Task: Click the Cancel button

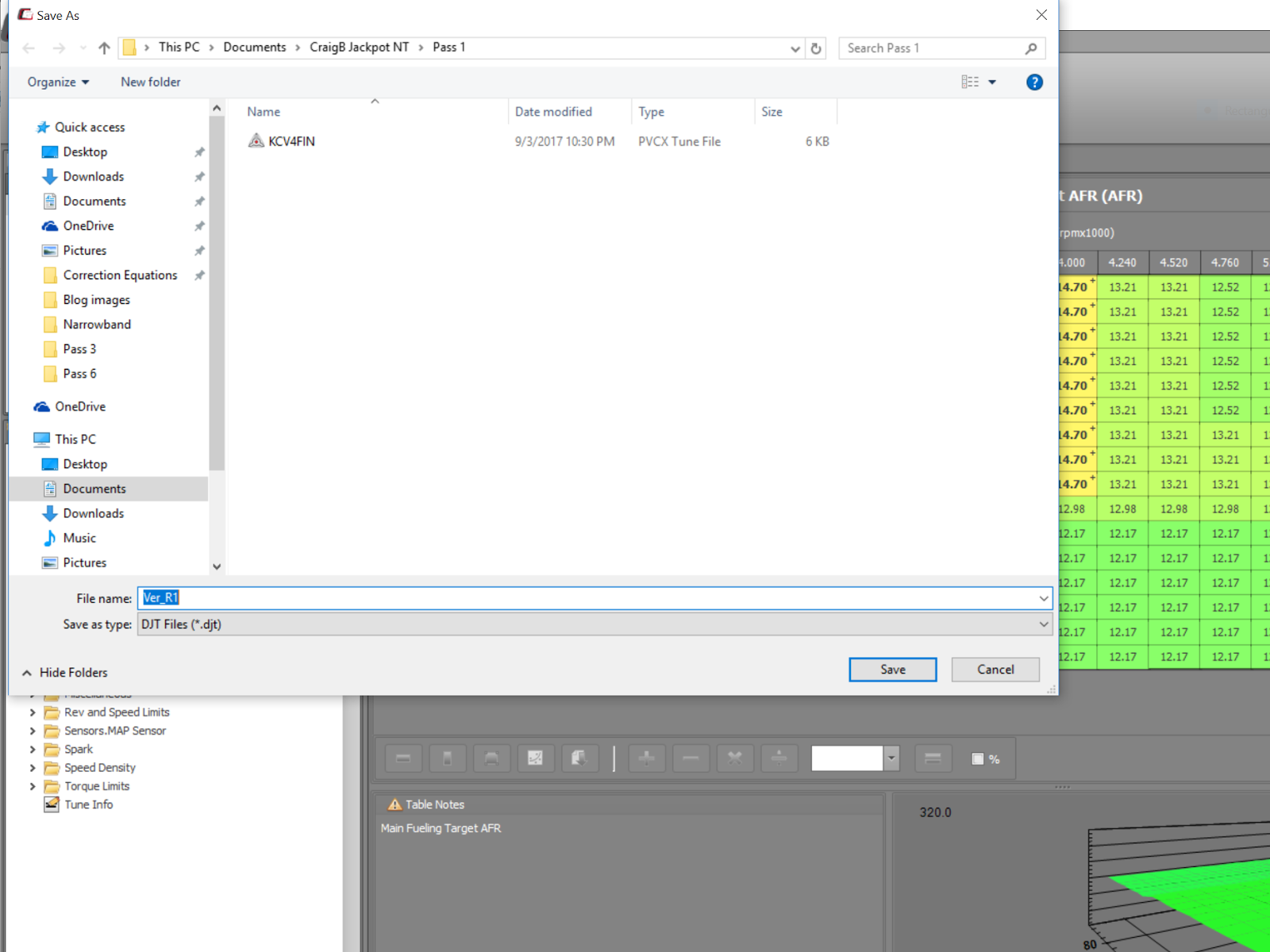Action: (x=995, y=669)
